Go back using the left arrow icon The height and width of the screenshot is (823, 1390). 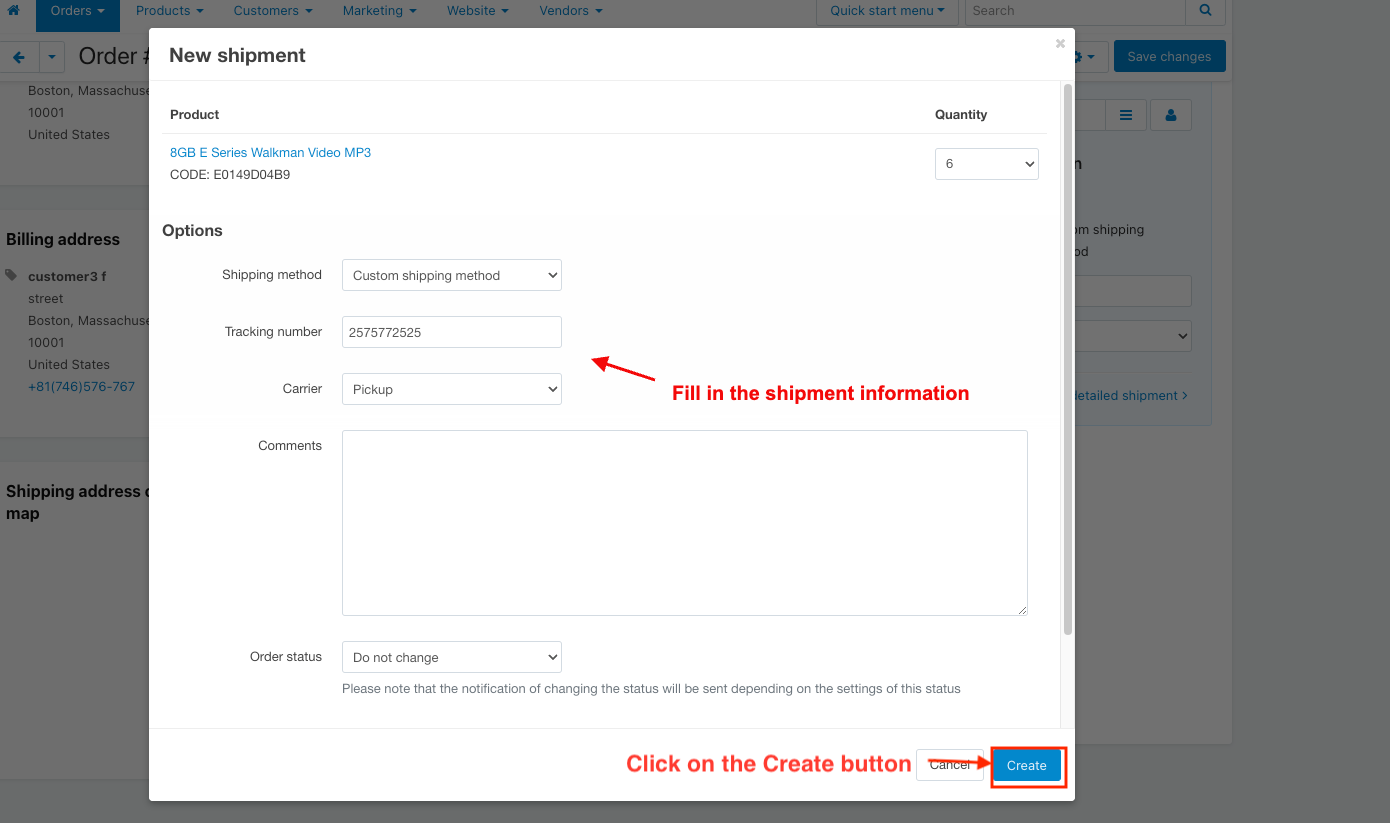19,57
